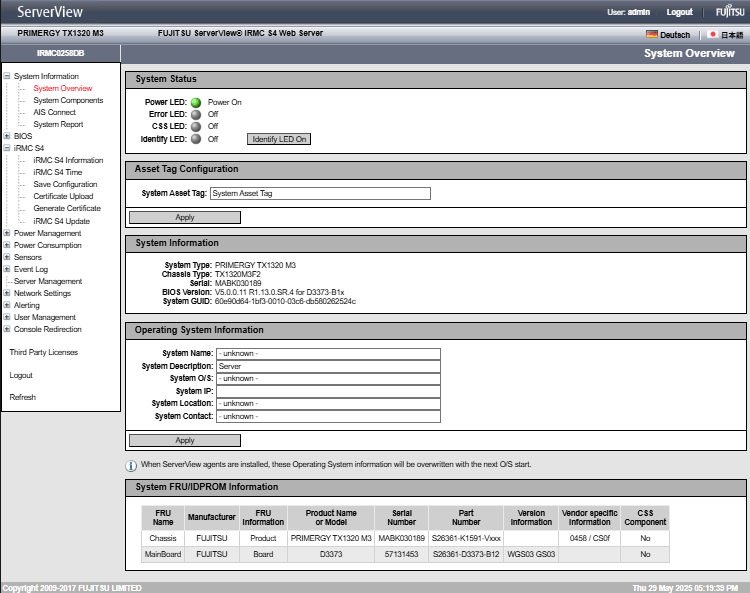Open Third Party Licenses link

44,352
